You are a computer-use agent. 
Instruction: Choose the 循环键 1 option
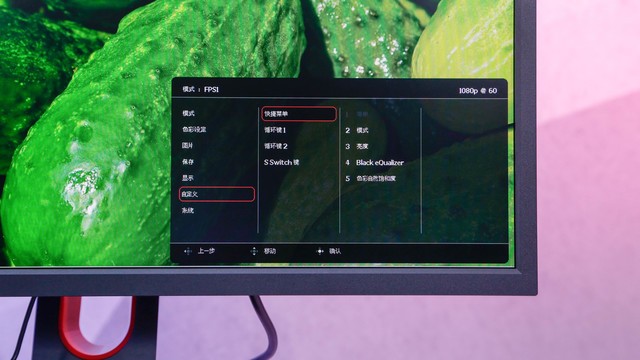click(x=275, y=130)
